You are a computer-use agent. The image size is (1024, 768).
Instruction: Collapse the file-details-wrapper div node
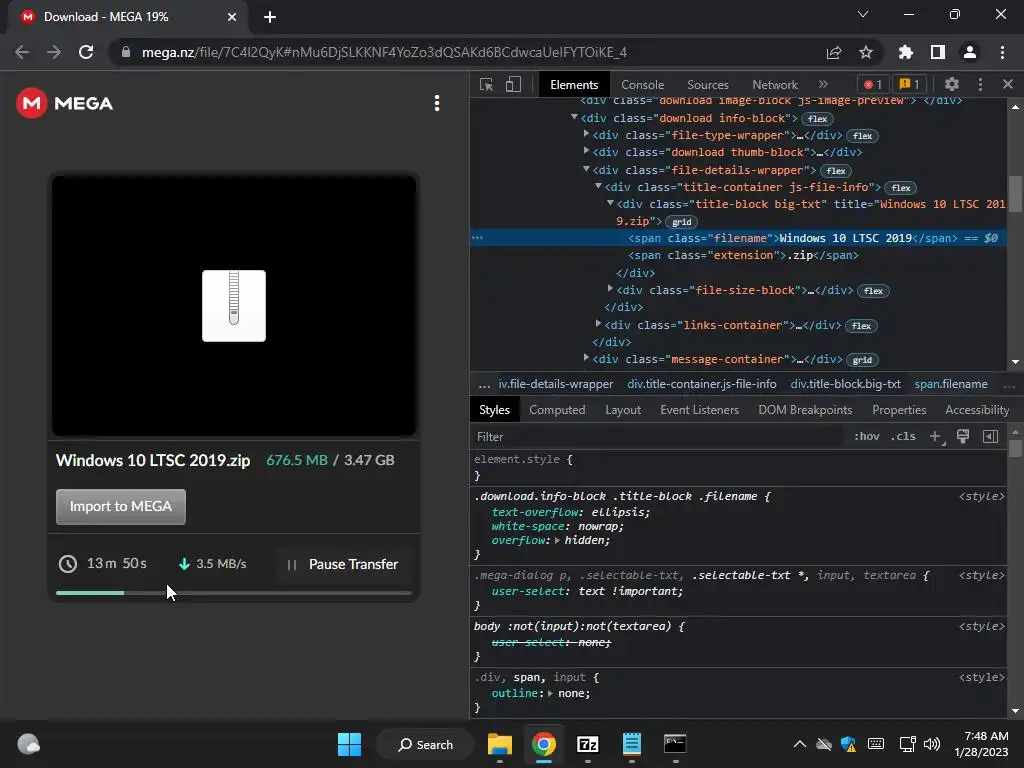coord(586,169)
